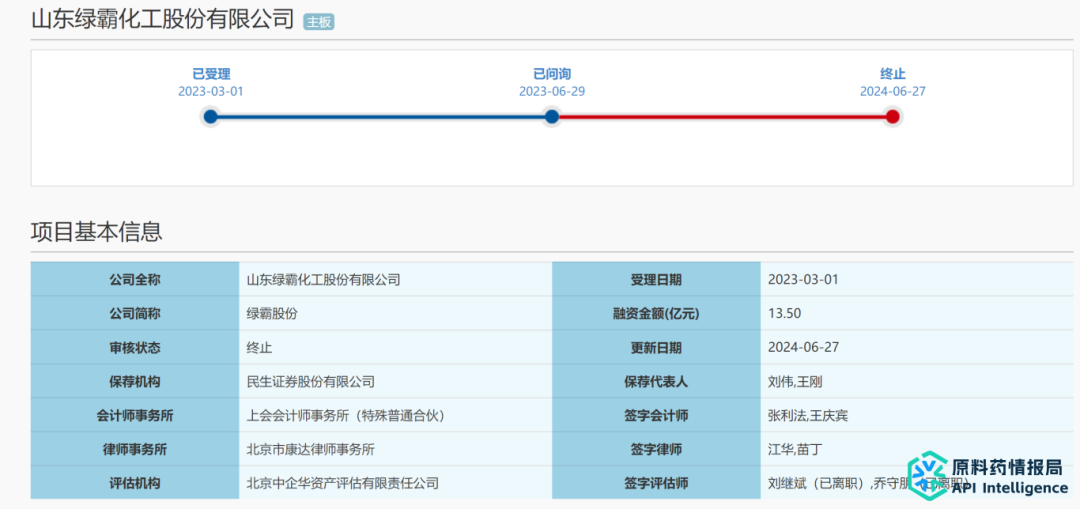This screenshot has width=1080, height=509.
Task: Click the 审核状态 value 终止 in table
Action: point(259,347)
